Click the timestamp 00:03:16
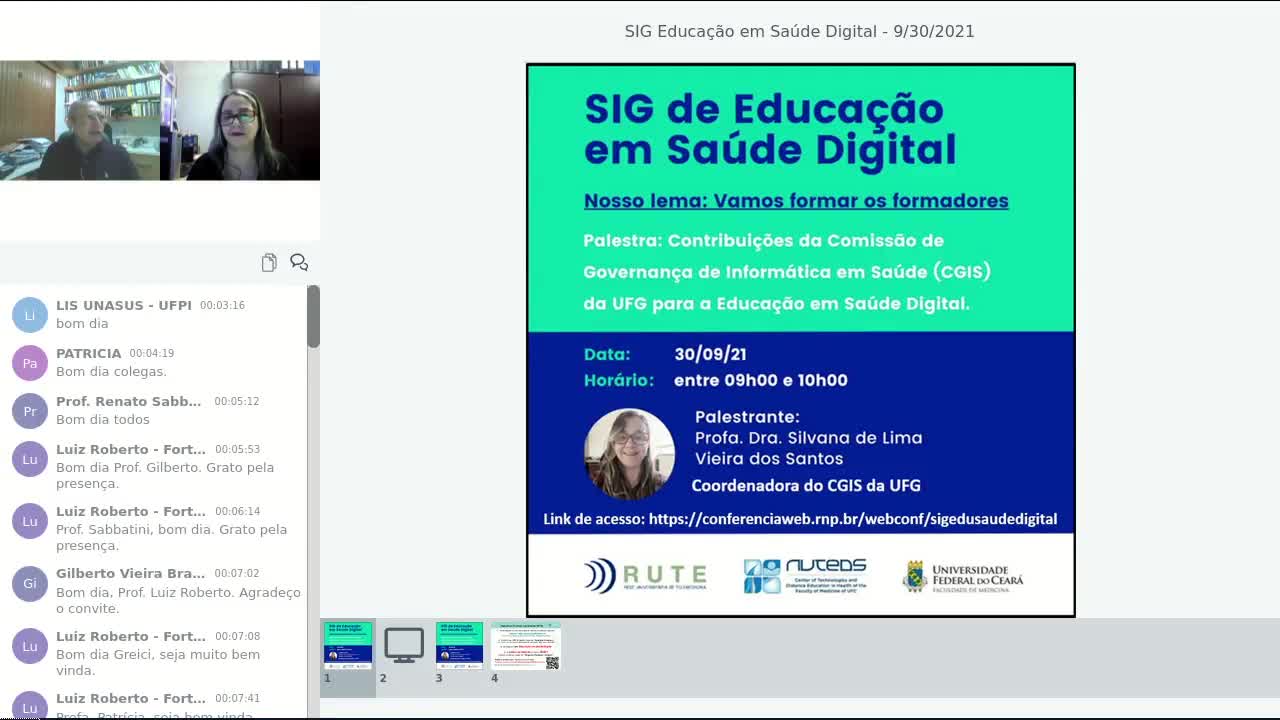 (222, 305)
